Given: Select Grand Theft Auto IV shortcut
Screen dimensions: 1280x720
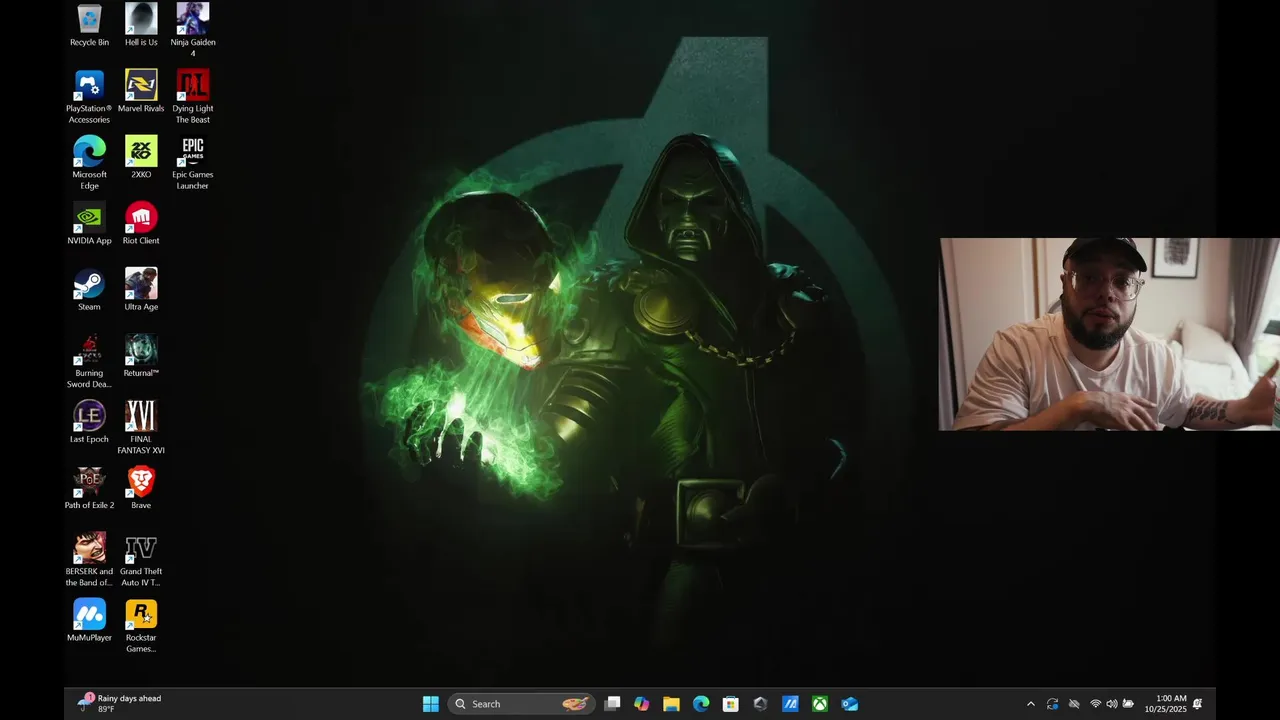Looking at the screenshot, I should click(x=141, y=559).
